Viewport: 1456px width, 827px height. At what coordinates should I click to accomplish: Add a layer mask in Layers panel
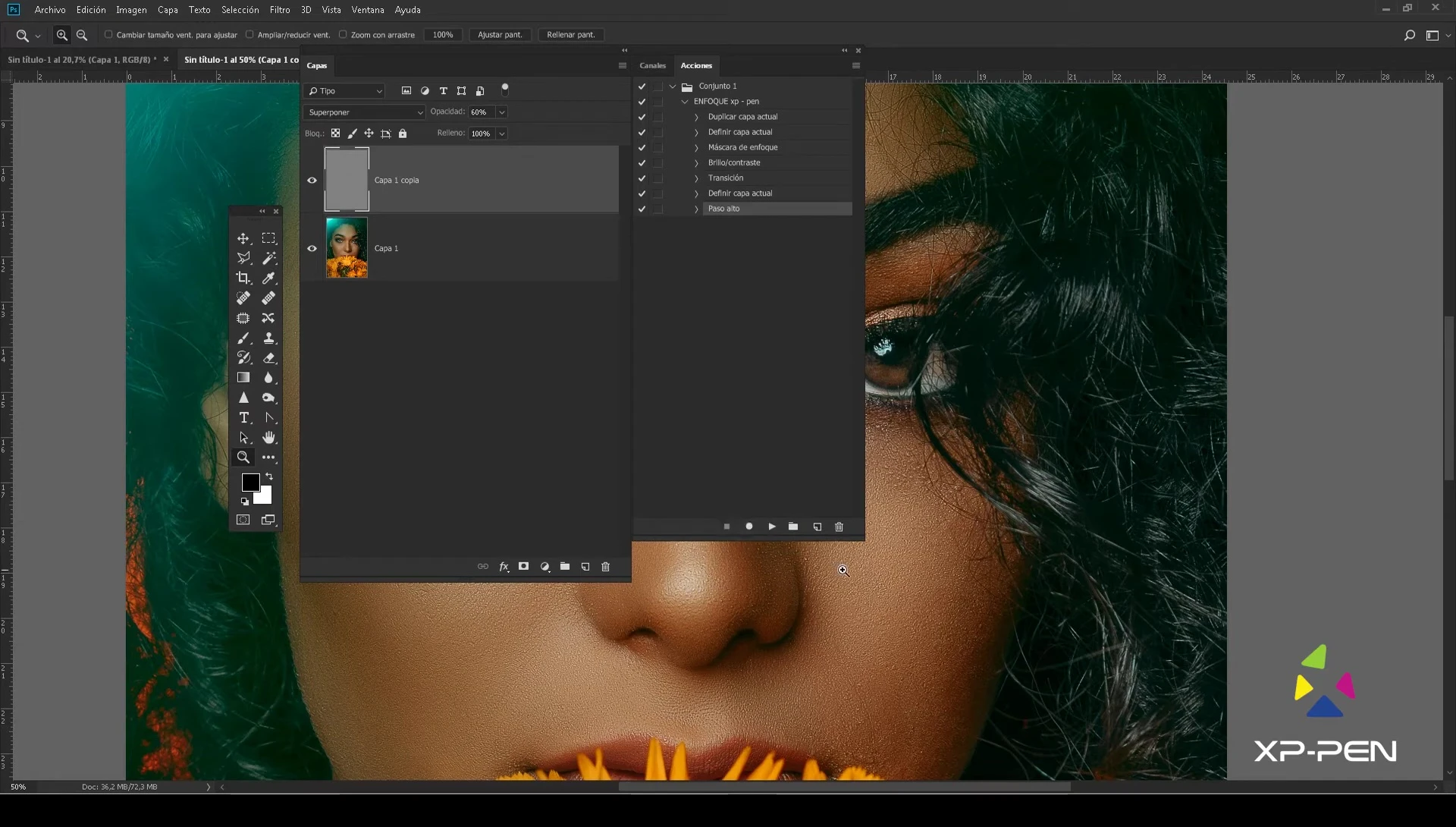point(523,567)
